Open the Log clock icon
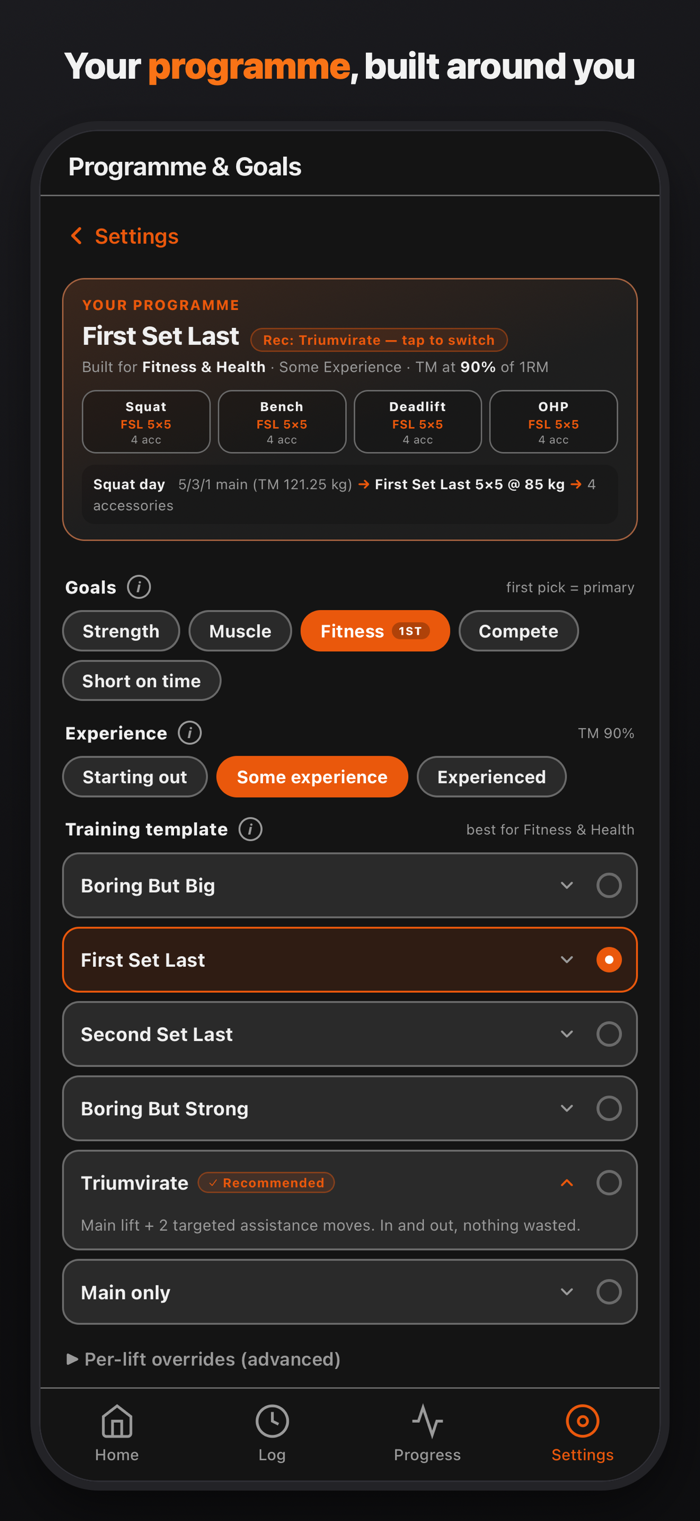This screenshot has height=1521, width=700. [x=272, y=1421]
